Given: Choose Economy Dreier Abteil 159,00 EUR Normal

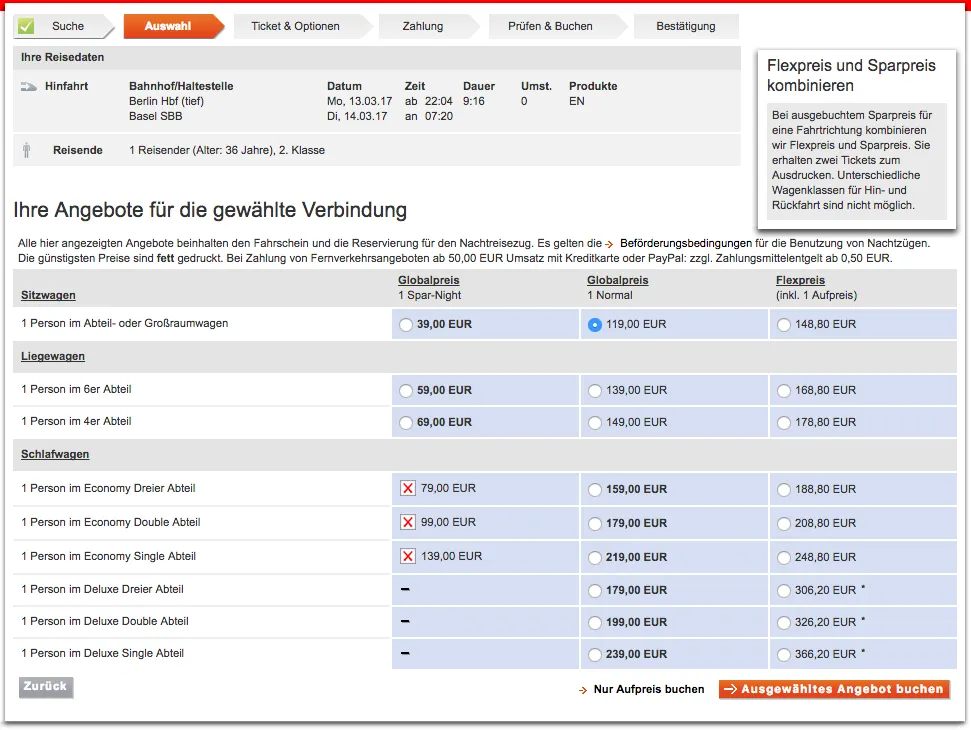Looking at the screenshot, I should pos(595,490).
